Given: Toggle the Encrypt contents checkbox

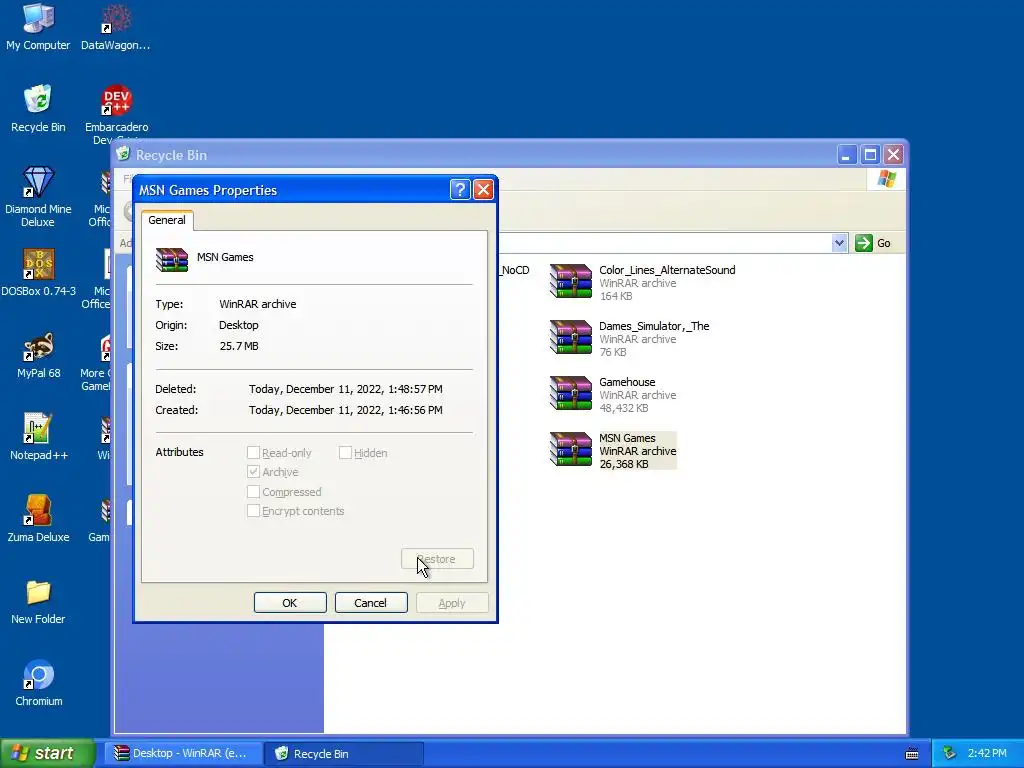Looking at the screenshot, I should [253, 511].
